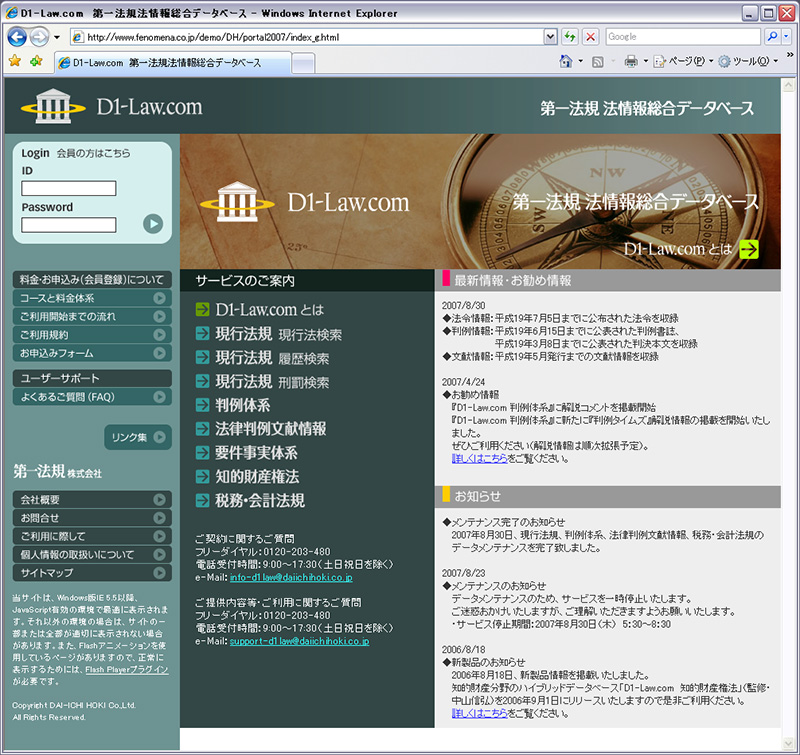Open the 会社概要 sidebar item
800x755 pixels.
click(92, 499)
